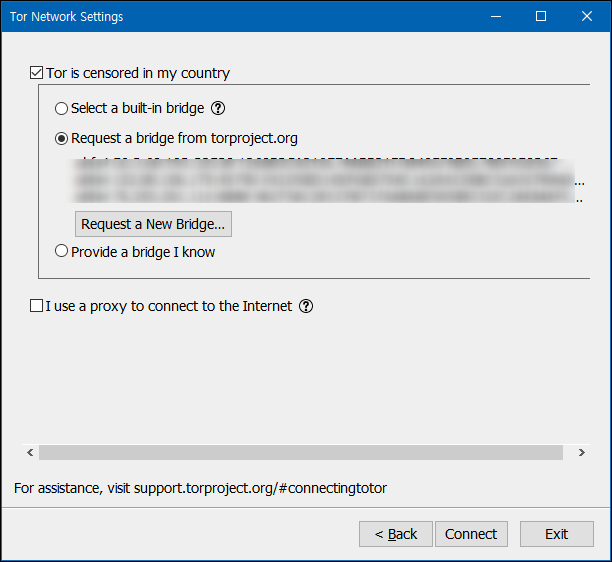Click 'Request a New Bridge...' button

[x=153, y=224]
